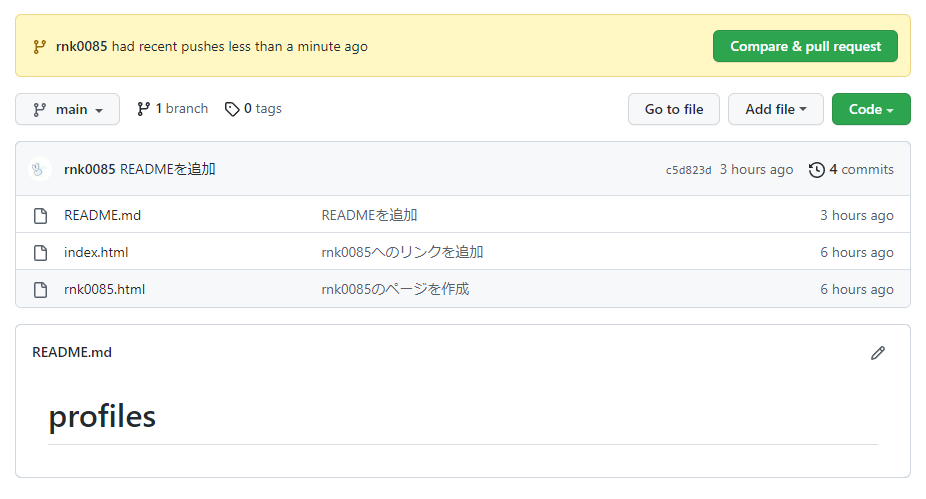Open the 0 tags link
926x499 pixels.
coord(253,109)
